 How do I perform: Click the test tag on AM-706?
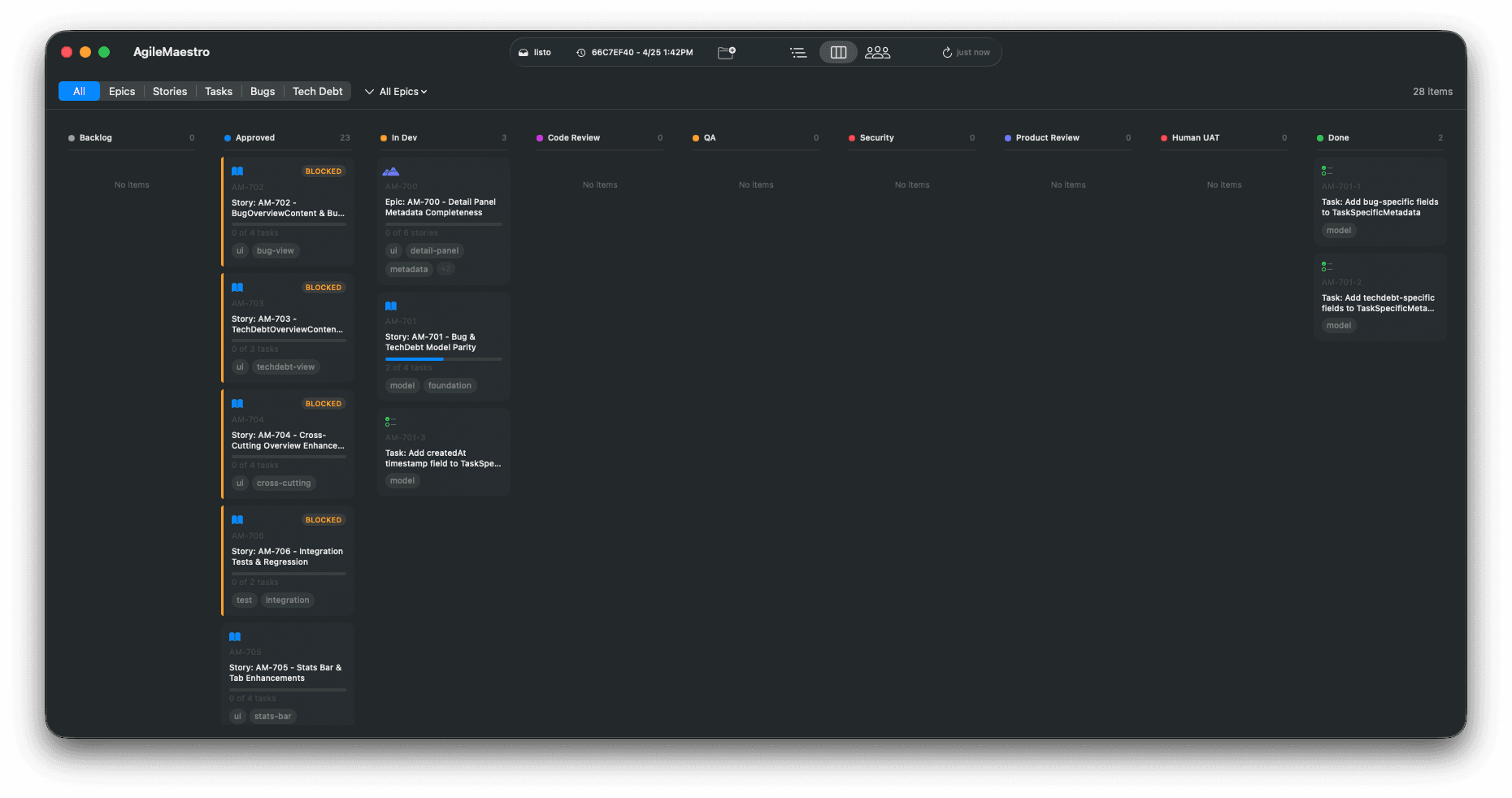(245, 601)
